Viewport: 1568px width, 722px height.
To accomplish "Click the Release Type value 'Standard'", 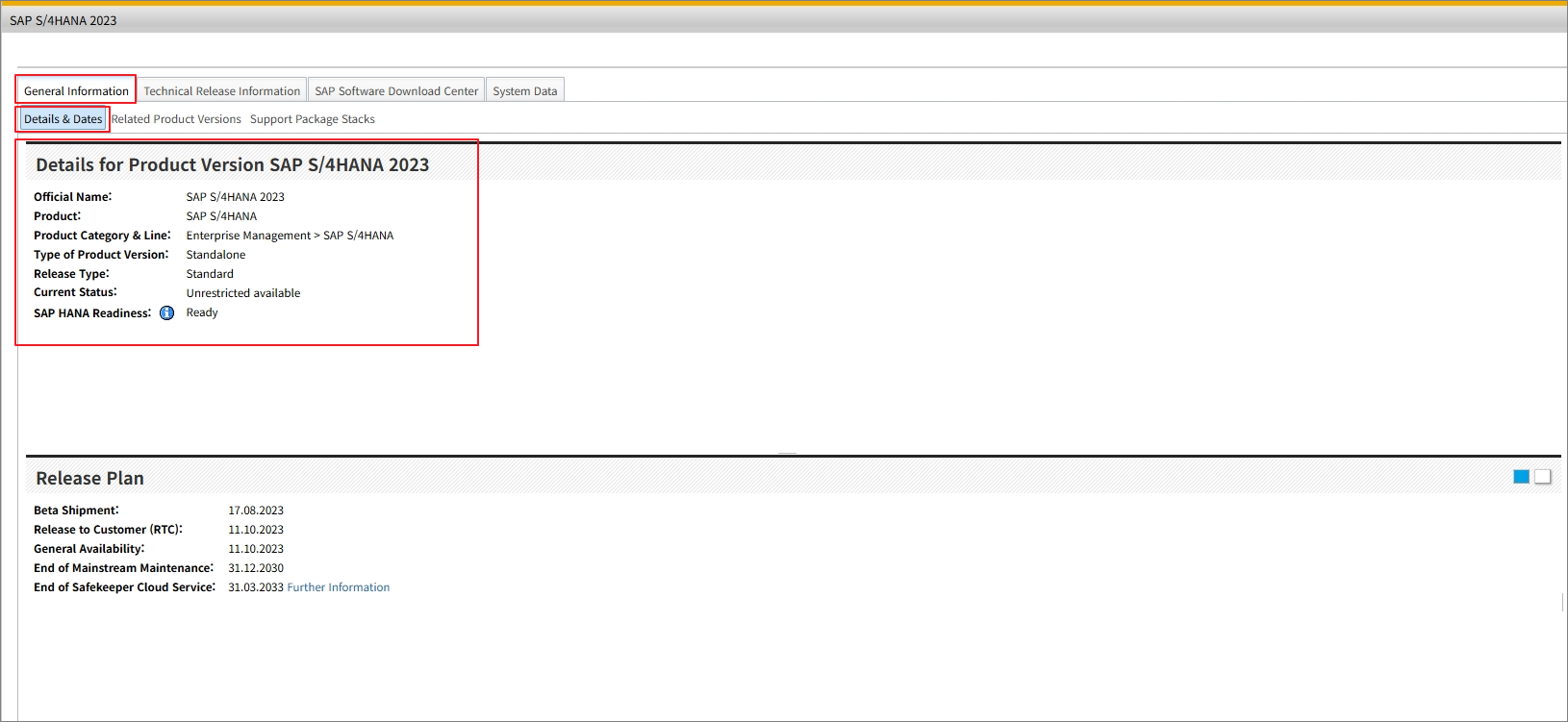I will 210,274.
